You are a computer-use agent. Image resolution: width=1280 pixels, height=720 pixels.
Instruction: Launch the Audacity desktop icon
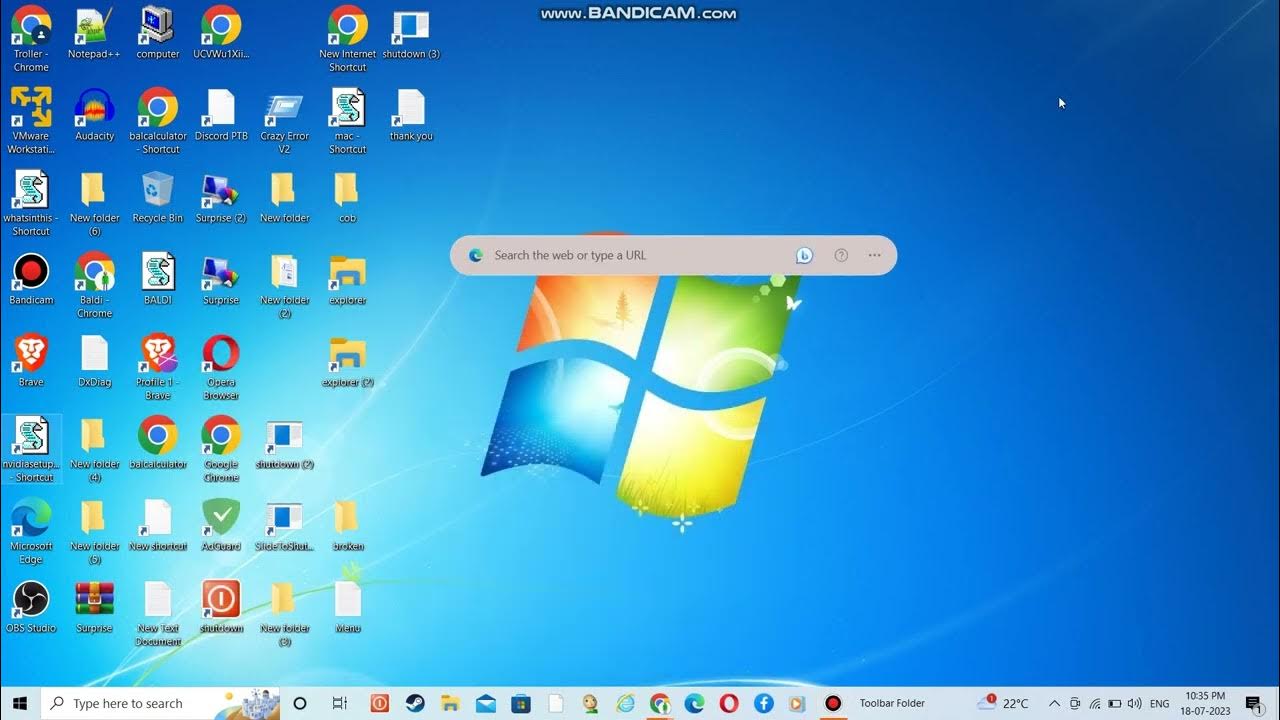(94, 114)
